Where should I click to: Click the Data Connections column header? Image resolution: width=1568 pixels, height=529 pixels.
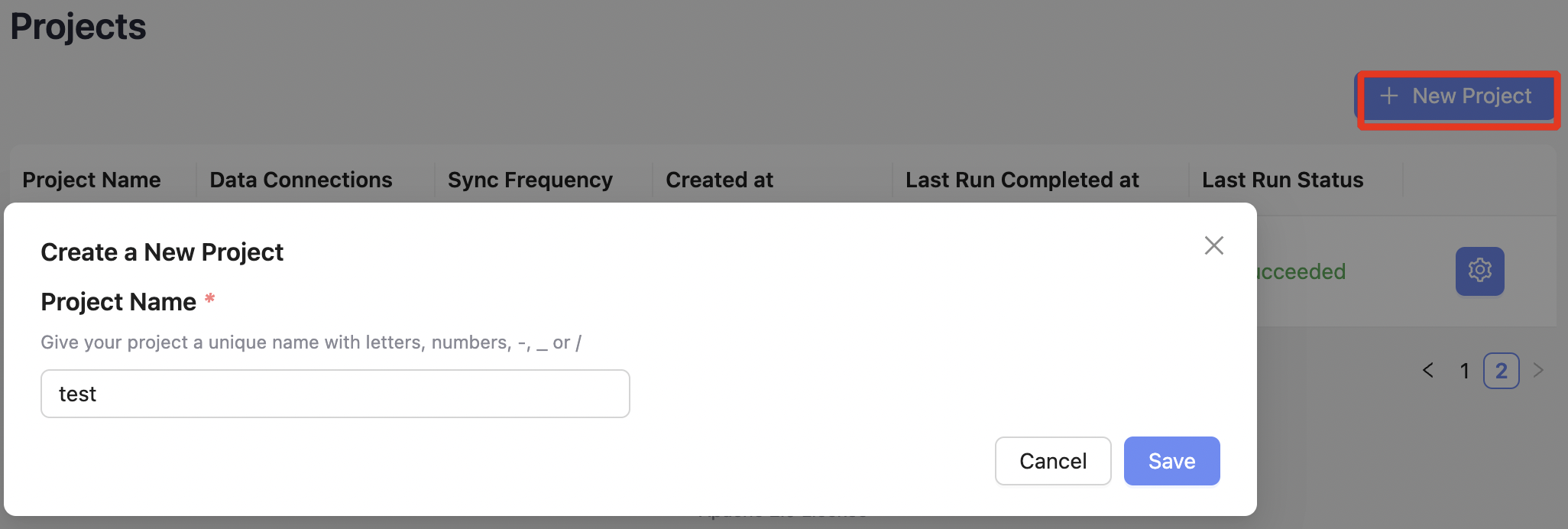[x=300, y=180]
